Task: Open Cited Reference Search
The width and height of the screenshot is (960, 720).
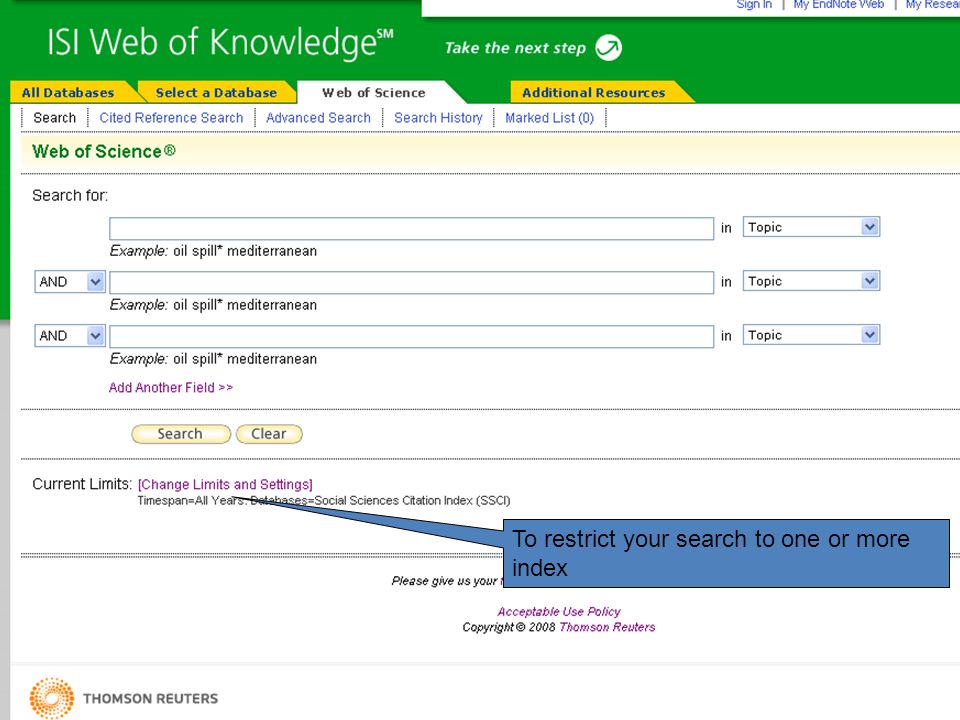Action: [x=171, y=118]
